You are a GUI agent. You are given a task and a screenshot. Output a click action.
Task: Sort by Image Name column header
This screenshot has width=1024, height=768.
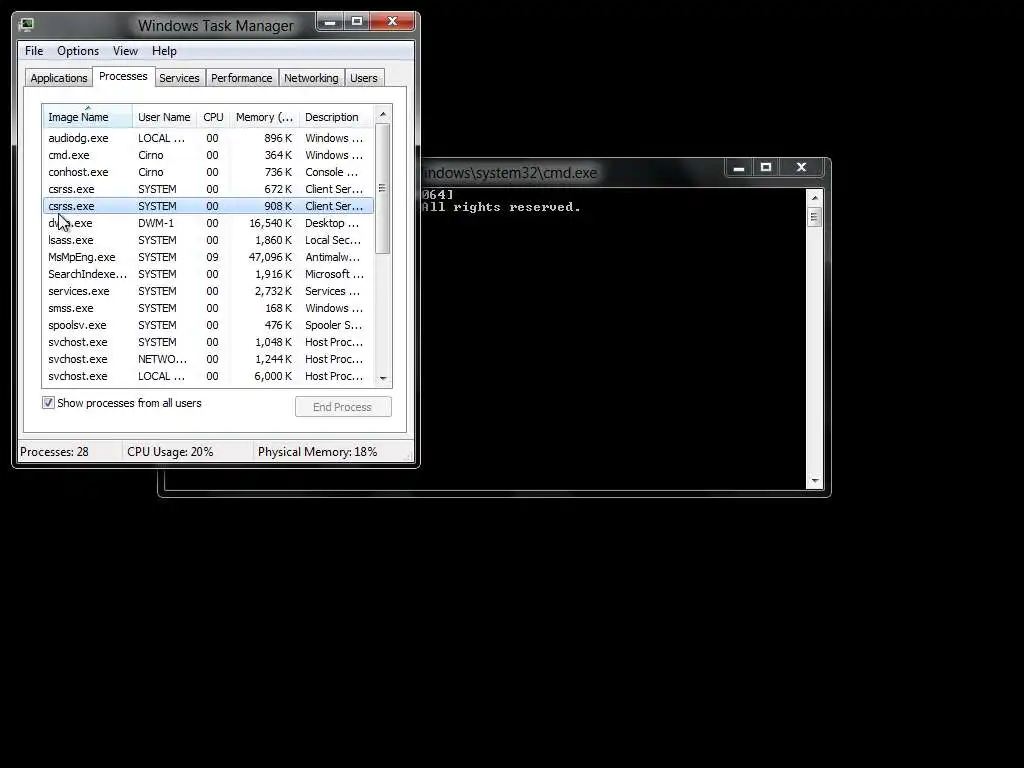(x=88, y=117)
